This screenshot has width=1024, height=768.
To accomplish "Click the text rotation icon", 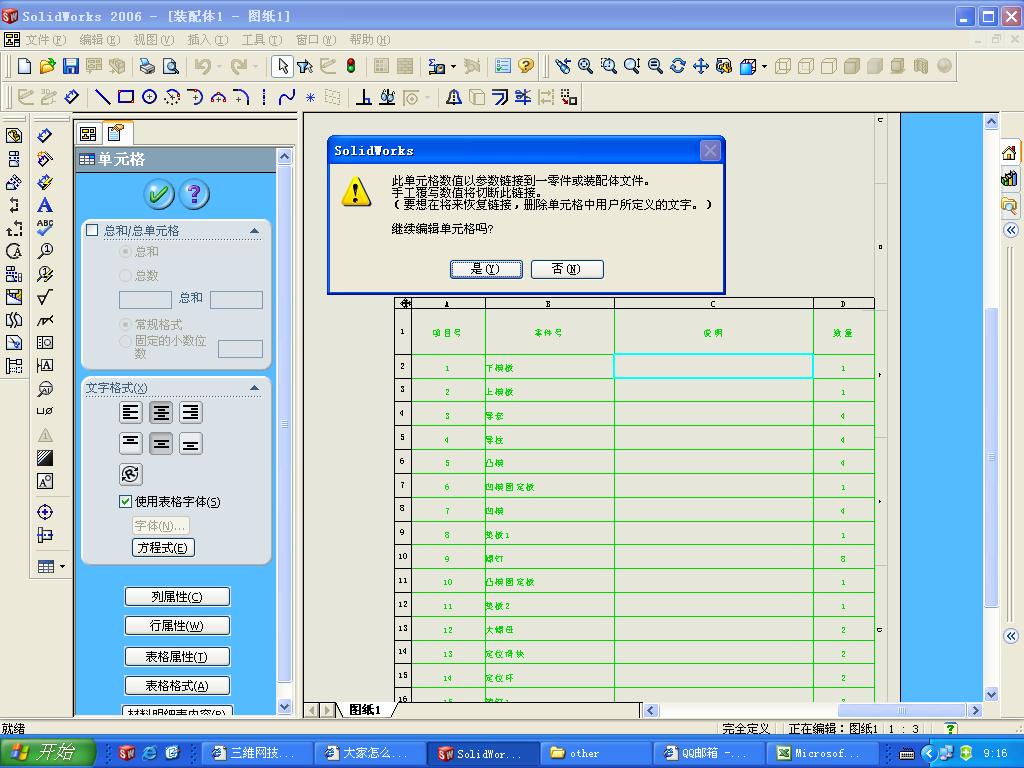I will click(x=131, y=474).
